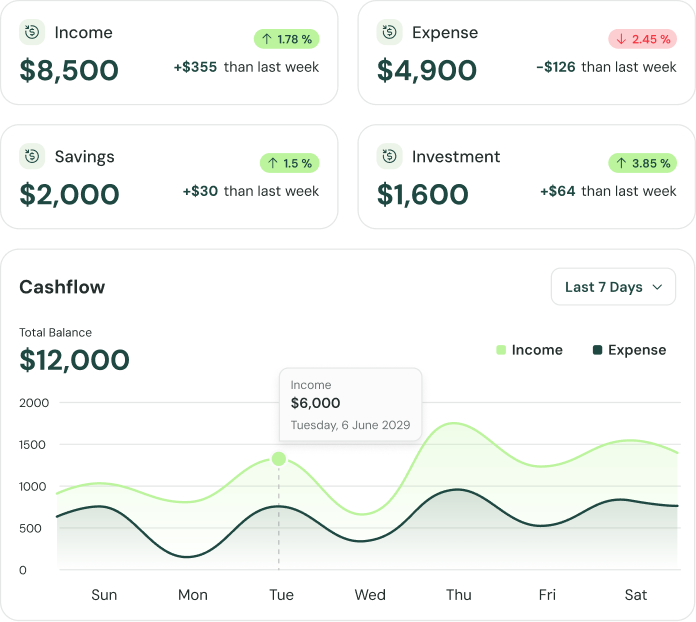Select Thu on the chart axis
The width and height of the screenshot is (696, 622).
(x=459, y=595)
